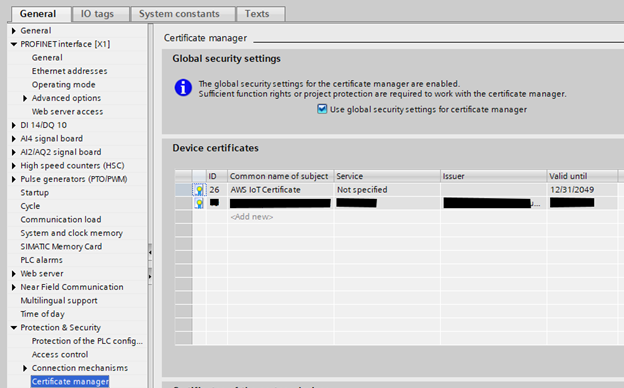The image size is (624, 388).
Task: Click the row header of AWS IoT Certificate row
Action: [183, 190]
